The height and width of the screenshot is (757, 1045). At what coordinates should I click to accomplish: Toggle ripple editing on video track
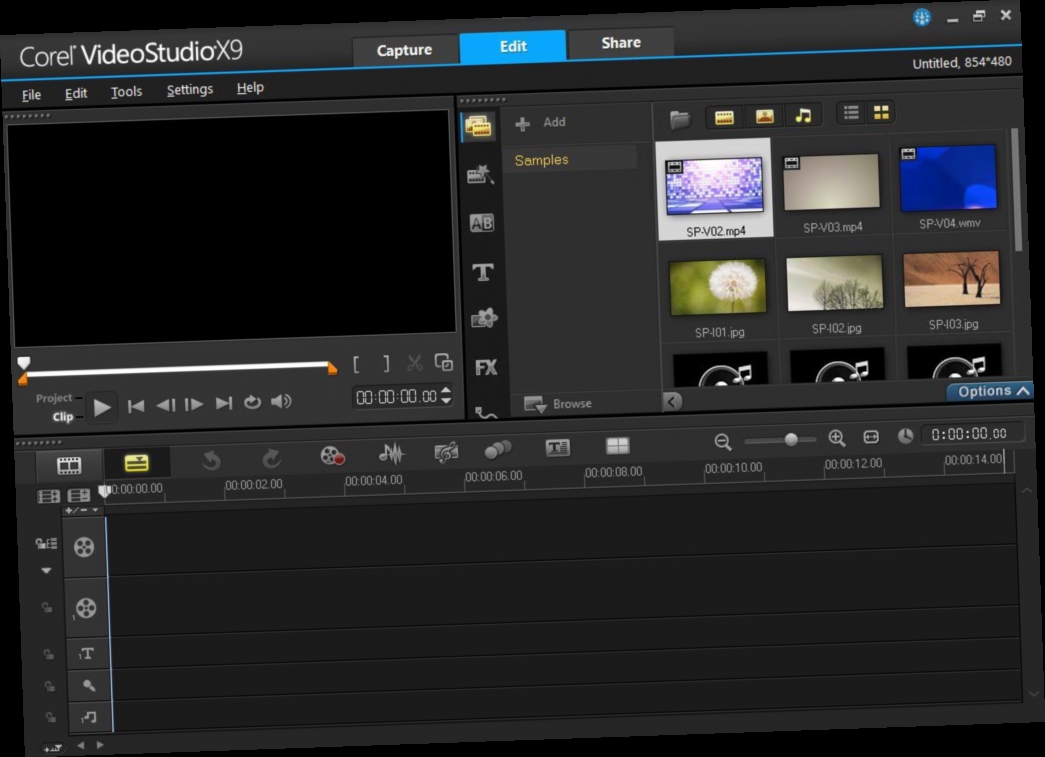[46, 544]
